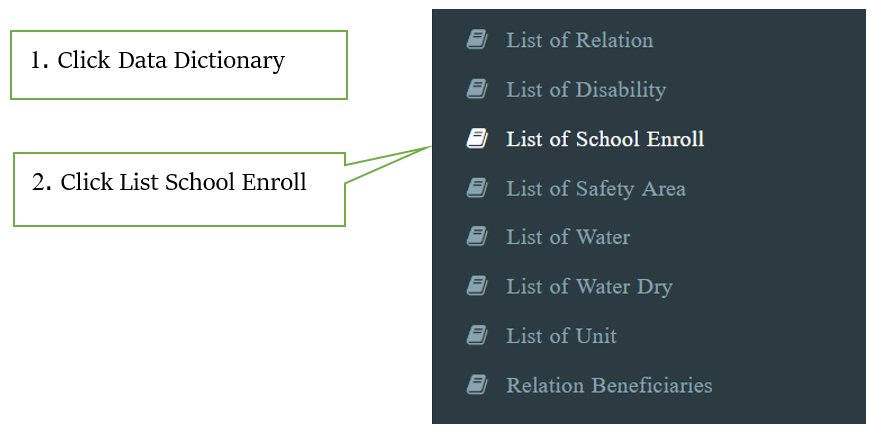The height and width of the screenshot is (431, 873).
Task: Click the book icon beside List of Water Dry
Action: (477, 286)
